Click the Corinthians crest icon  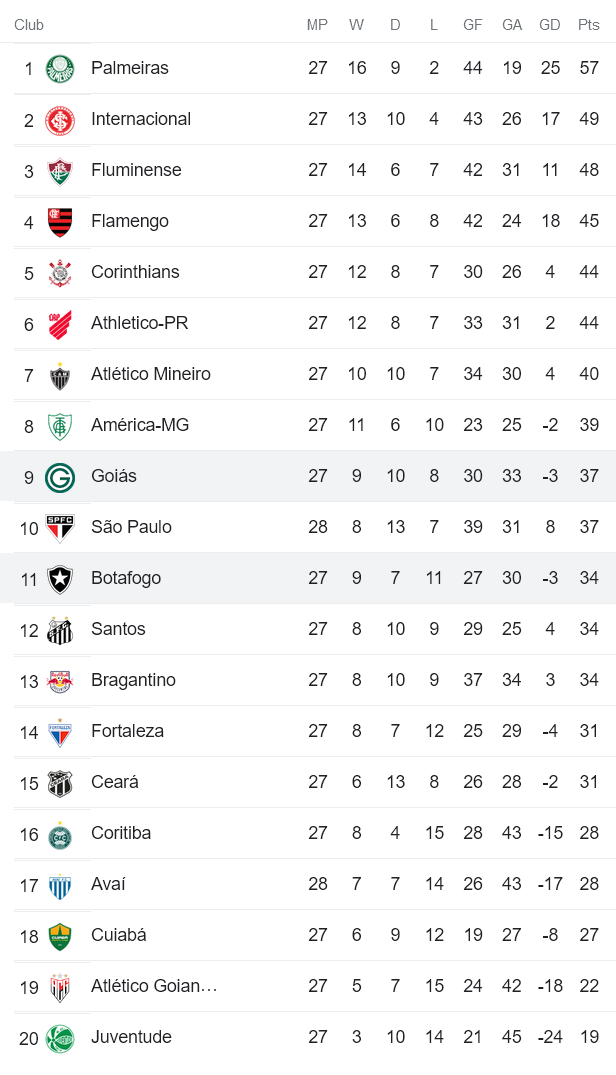(x=59, y=272)
